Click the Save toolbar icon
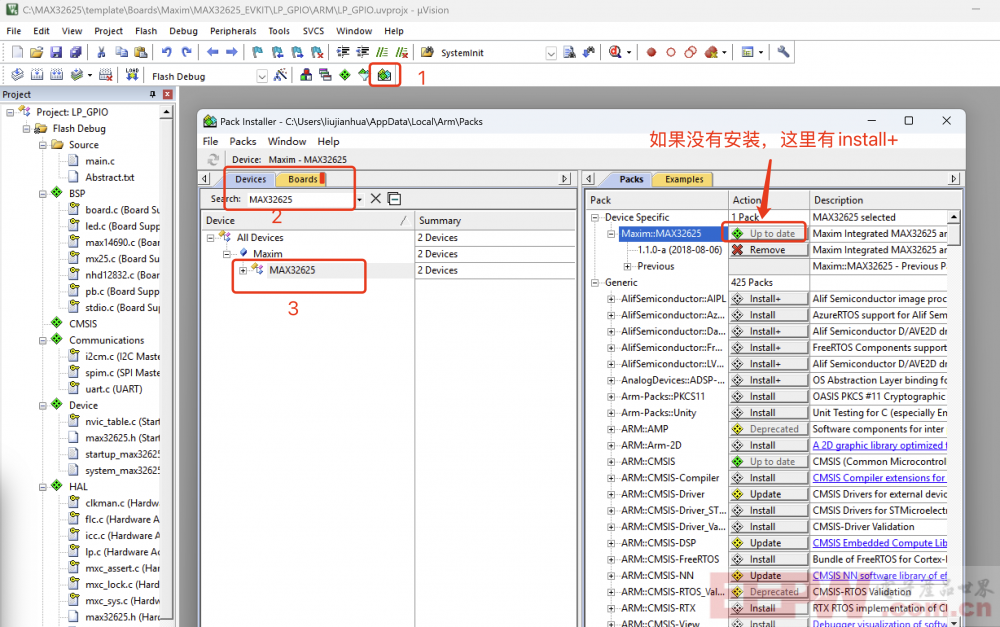This screenshot has width=1000, height=627. point(56,52)
